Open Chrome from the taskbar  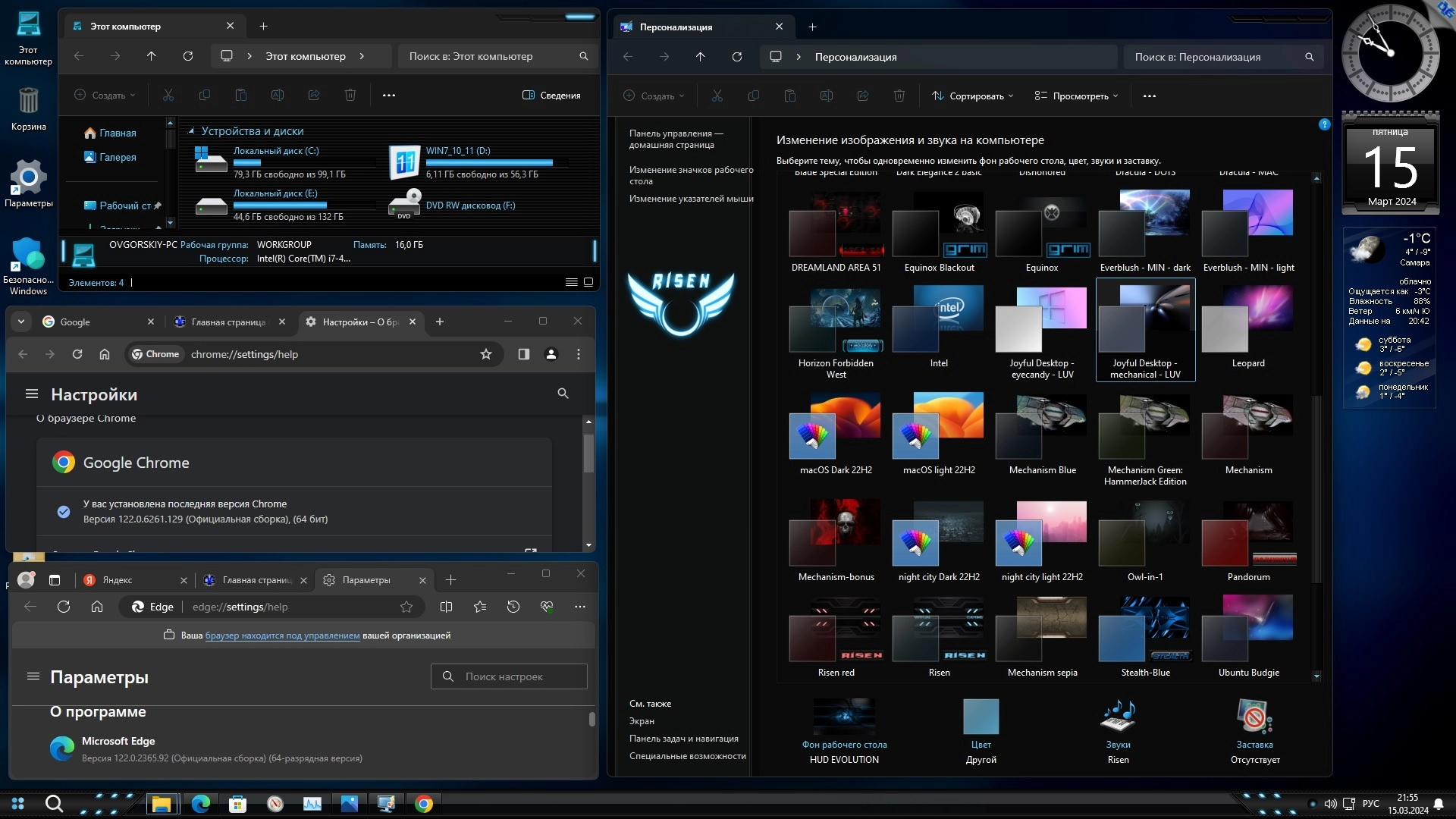[424, 804]
